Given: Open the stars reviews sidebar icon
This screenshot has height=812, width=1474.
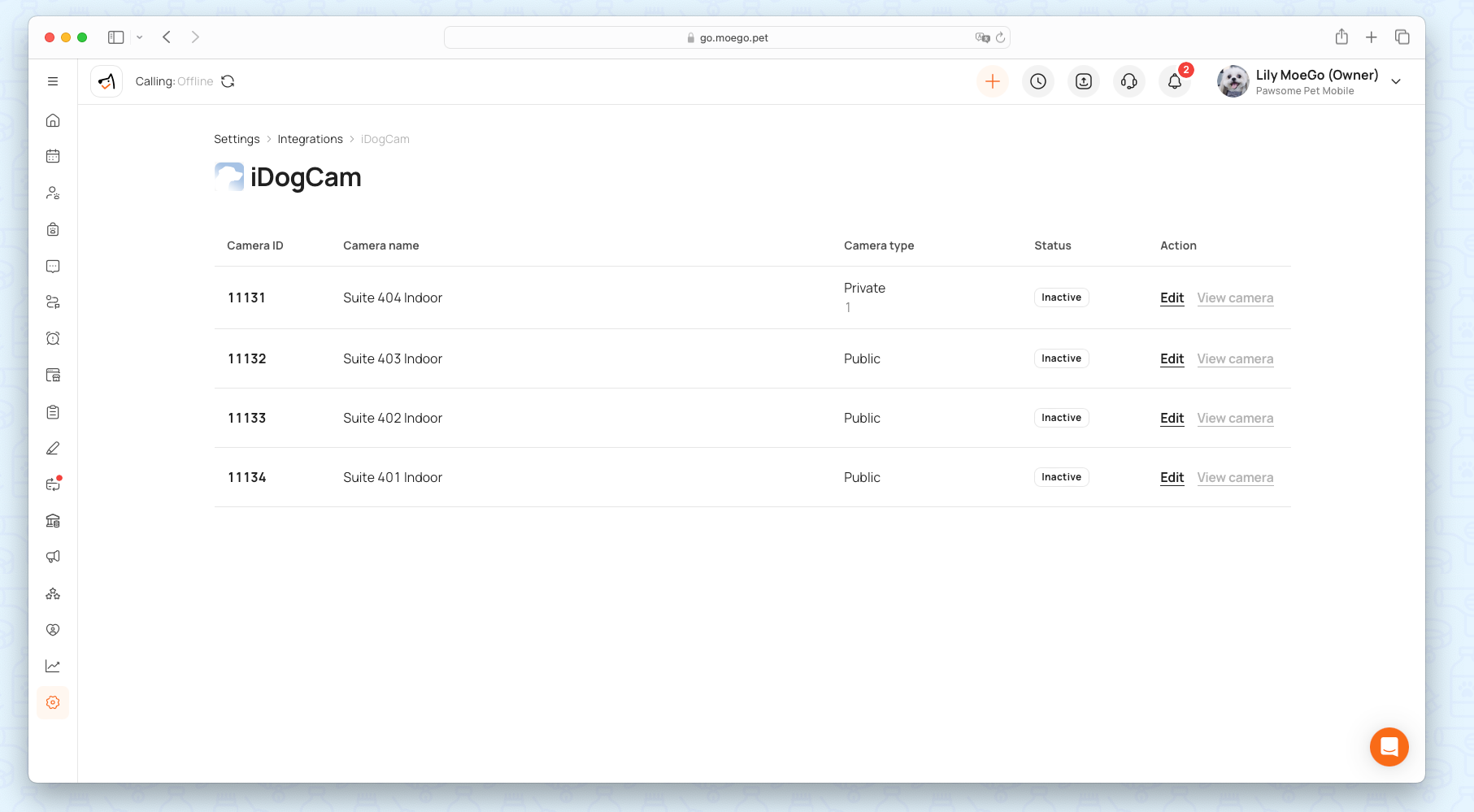Looking at the screenshot, I should pos(53,593).
